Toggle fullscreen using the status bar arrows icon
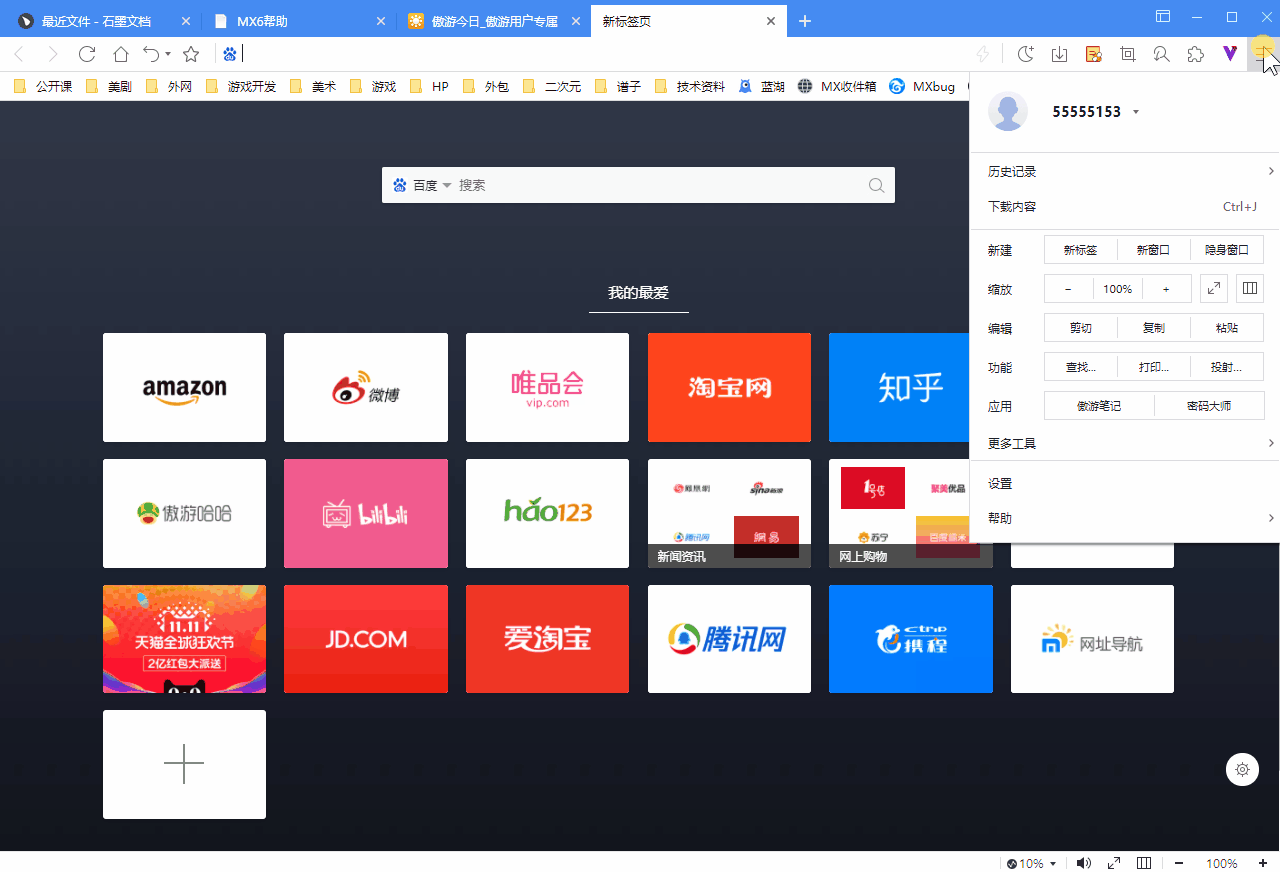Viewport: 1280px width, 872px height. (x=1113, y=862)
